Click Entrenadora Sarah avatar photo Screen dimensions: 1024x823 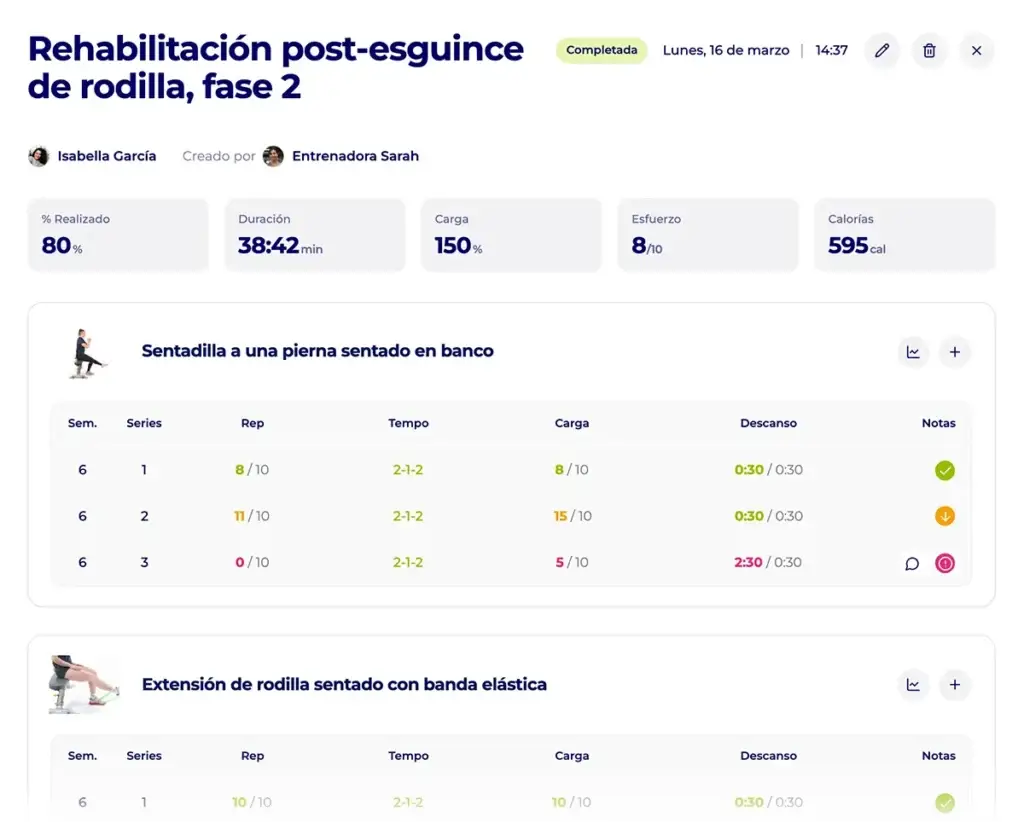(273, 156)
